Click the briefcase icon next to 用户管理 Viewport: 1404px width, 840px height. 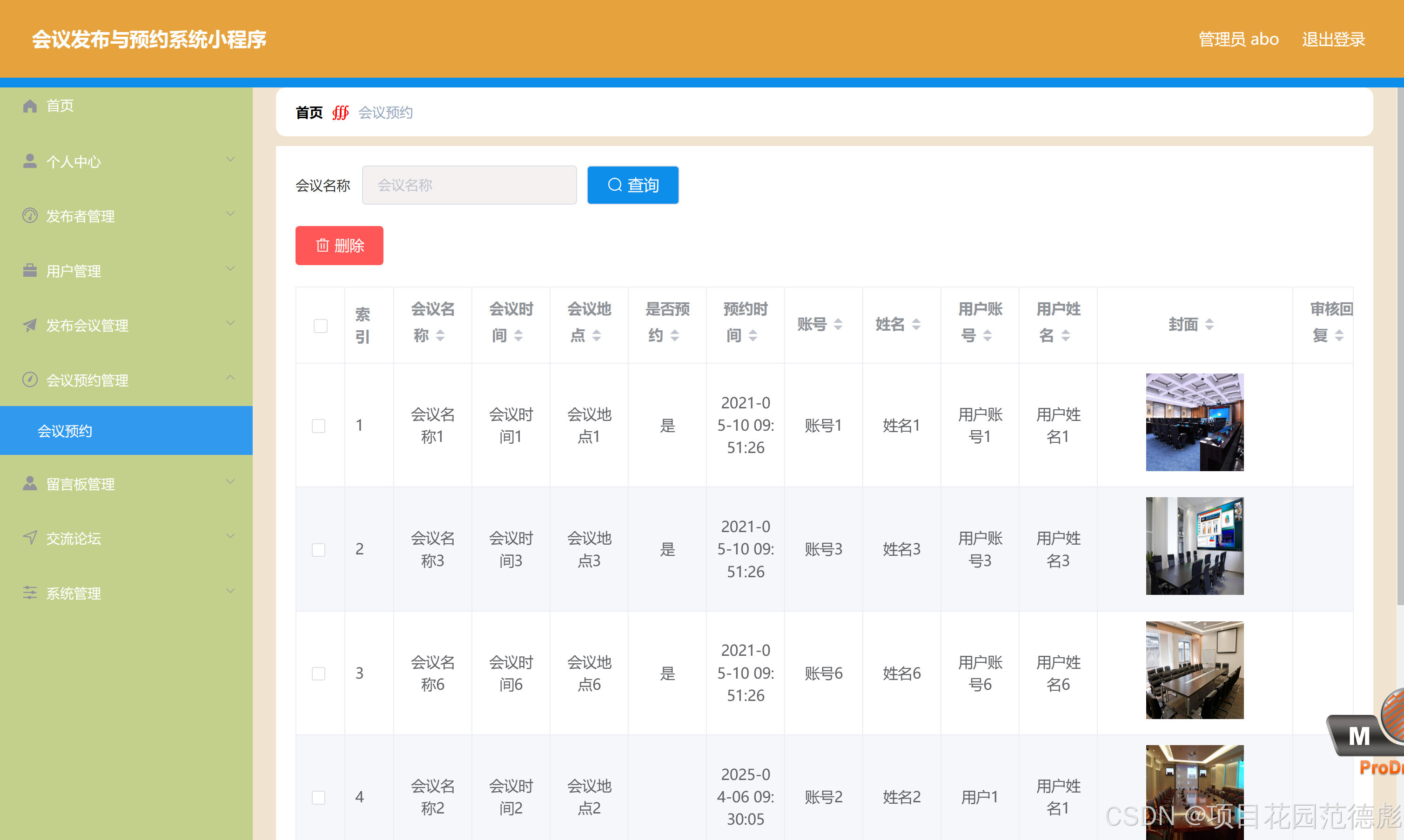(x=29, y=271)
